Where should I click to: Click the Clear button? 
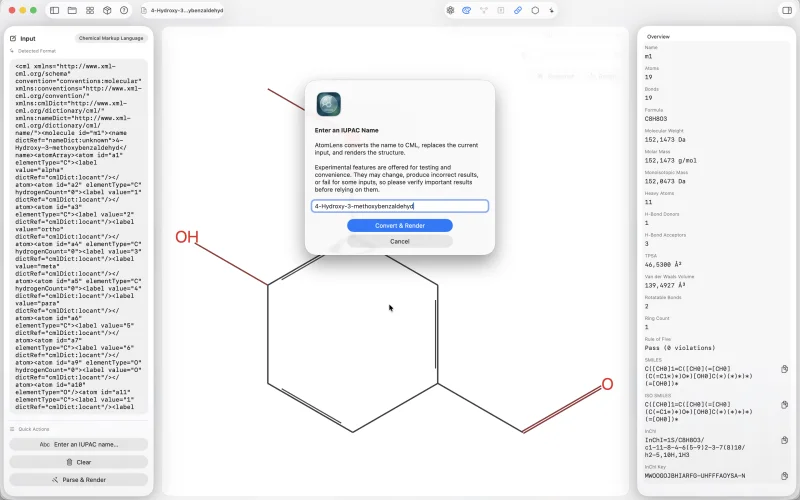[x=79, y=462]
